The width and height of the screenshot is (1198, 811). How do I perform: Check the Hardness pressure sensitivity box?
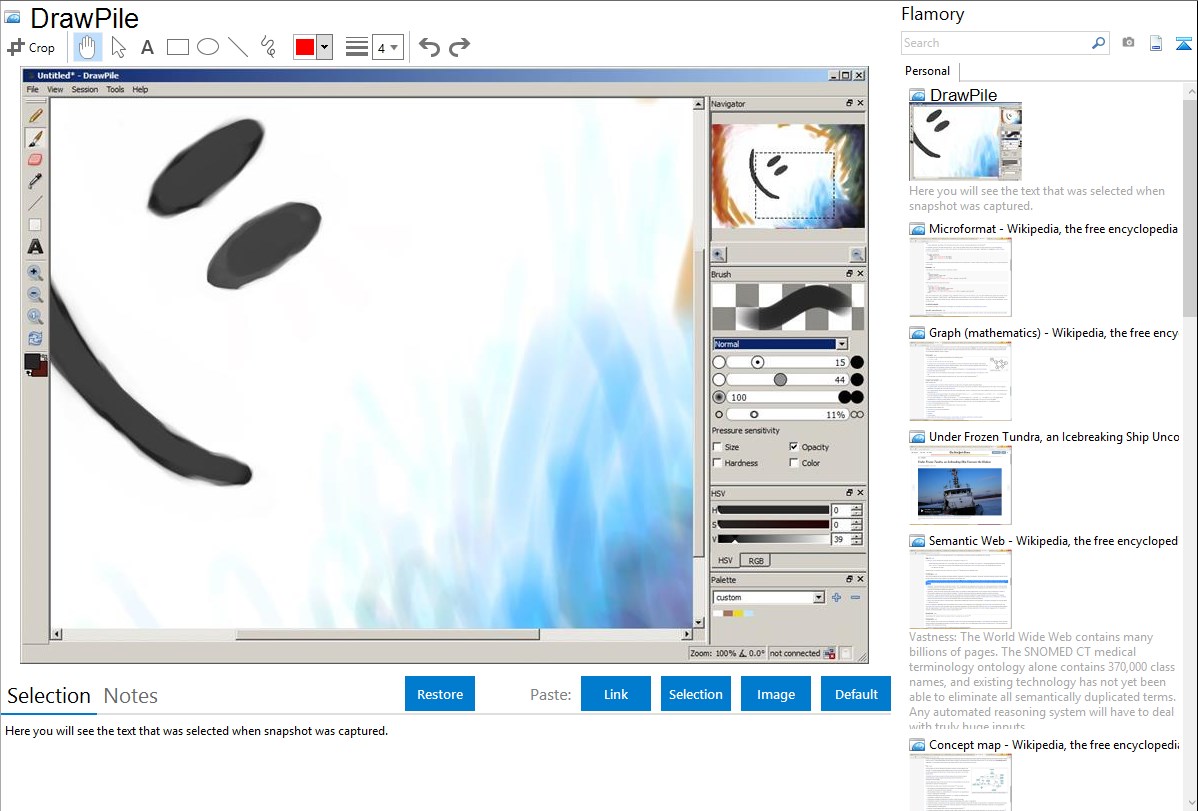click(x=718, y=463)
